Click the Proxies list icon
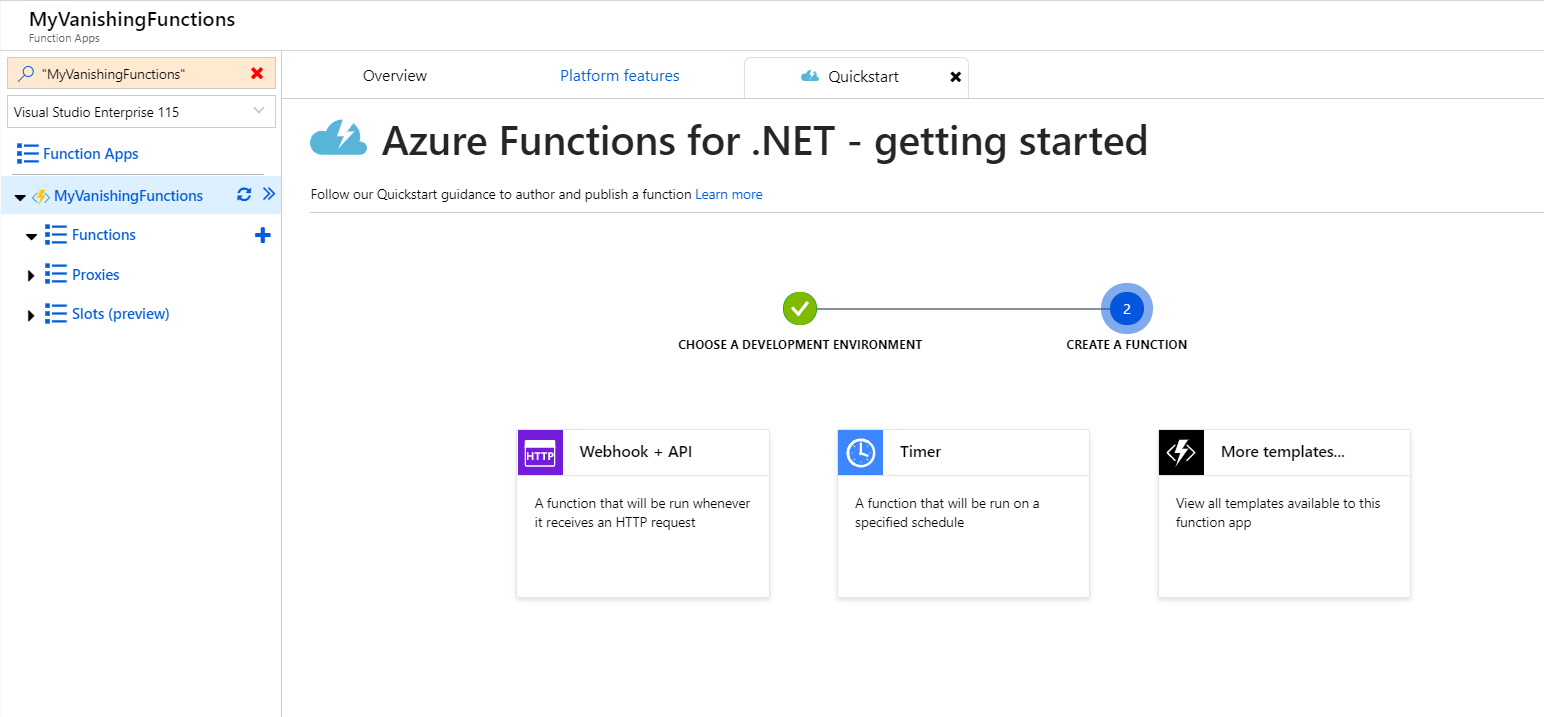1544x717 pixels. (56, 274)
